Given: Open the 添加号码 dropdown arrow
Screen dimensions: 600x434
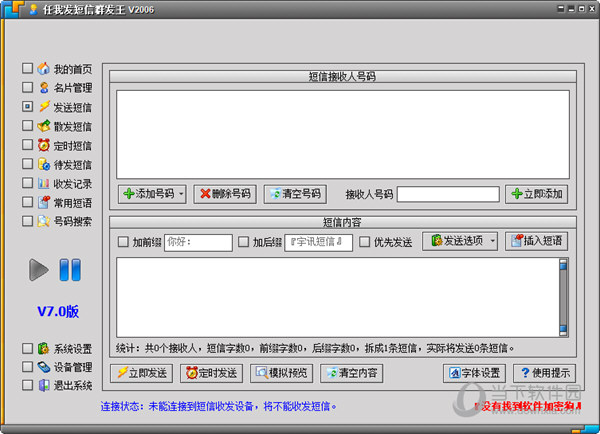Looking at the screenshot, I should tap(181, 194).
